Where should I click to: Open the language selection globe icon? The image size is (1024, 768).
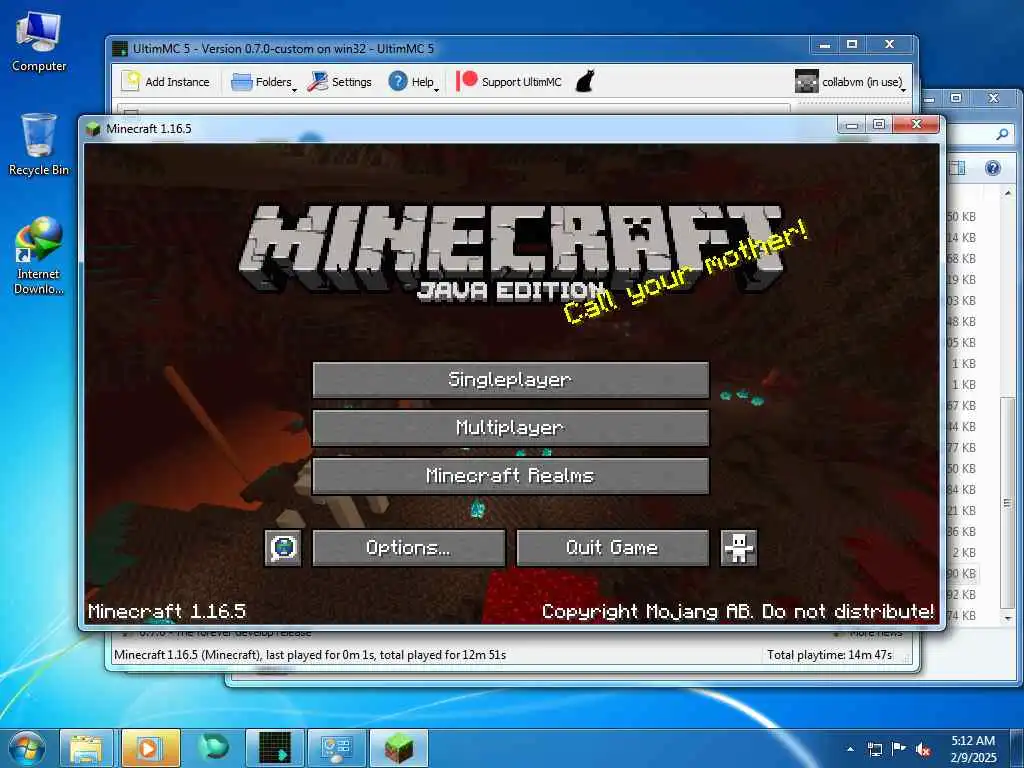coord(283,548)
